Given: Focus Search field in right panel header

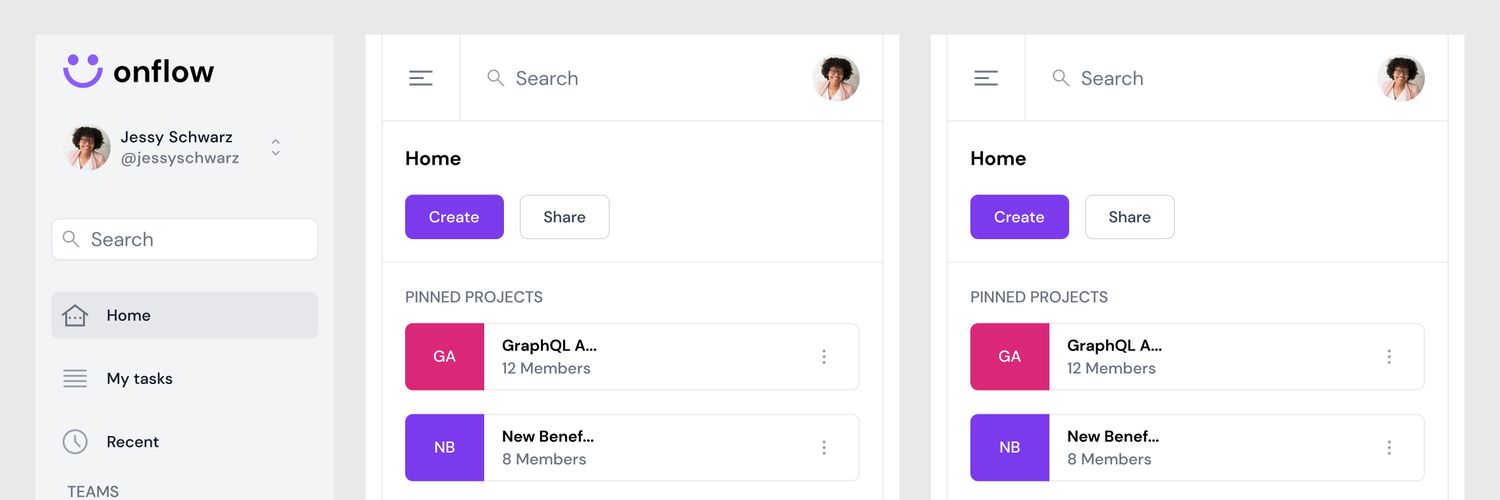Looking at the screenshot, I should (1201, 78).
